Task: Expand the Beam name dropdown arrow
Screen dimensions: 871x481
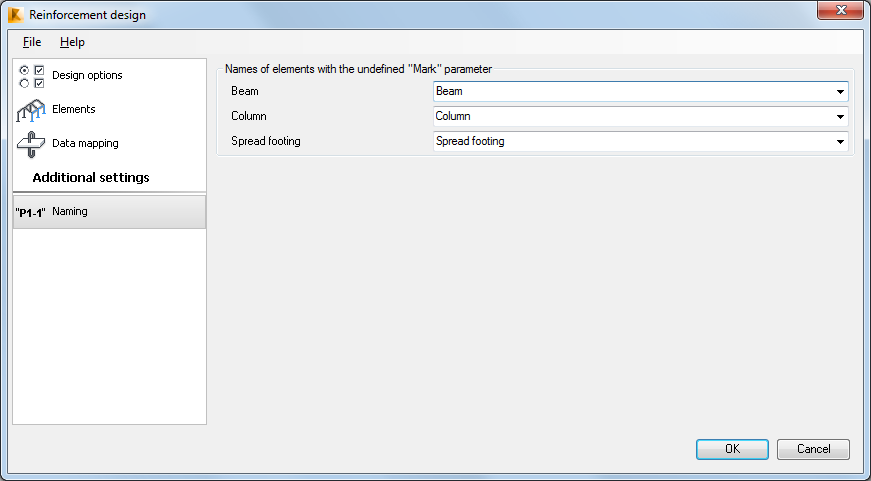Action: [841, 92]
